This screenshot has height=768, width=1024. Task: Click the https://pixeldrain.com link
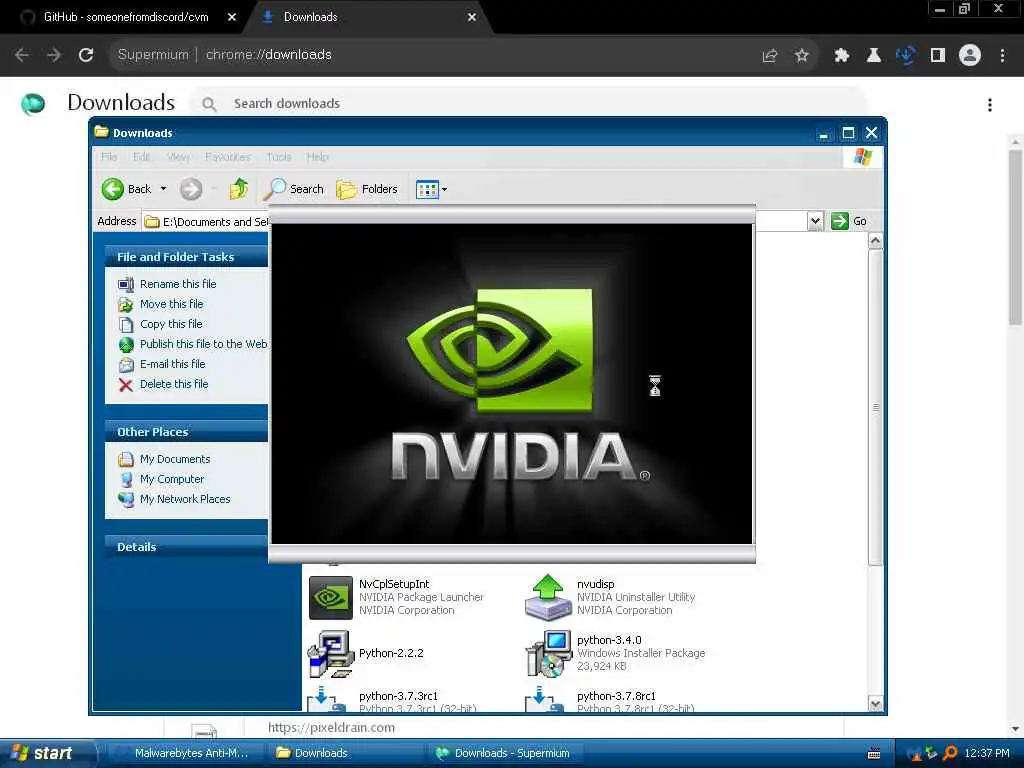coord(331,728)
